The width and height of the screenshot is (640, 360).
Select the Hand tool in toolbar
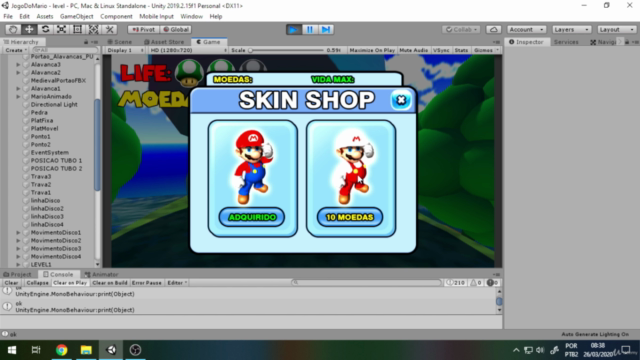[x=13, y=29]
